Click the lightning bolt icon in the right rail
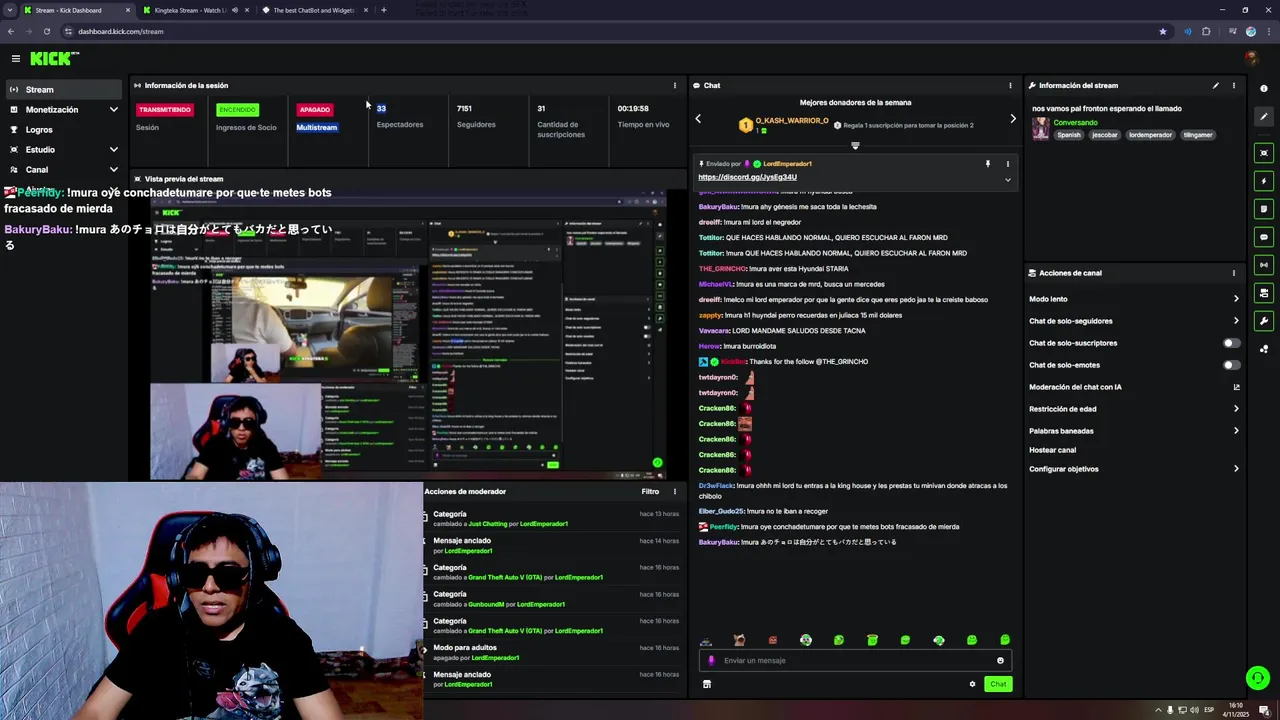Screen dimensions: 1280x720 coord(1264,181)
